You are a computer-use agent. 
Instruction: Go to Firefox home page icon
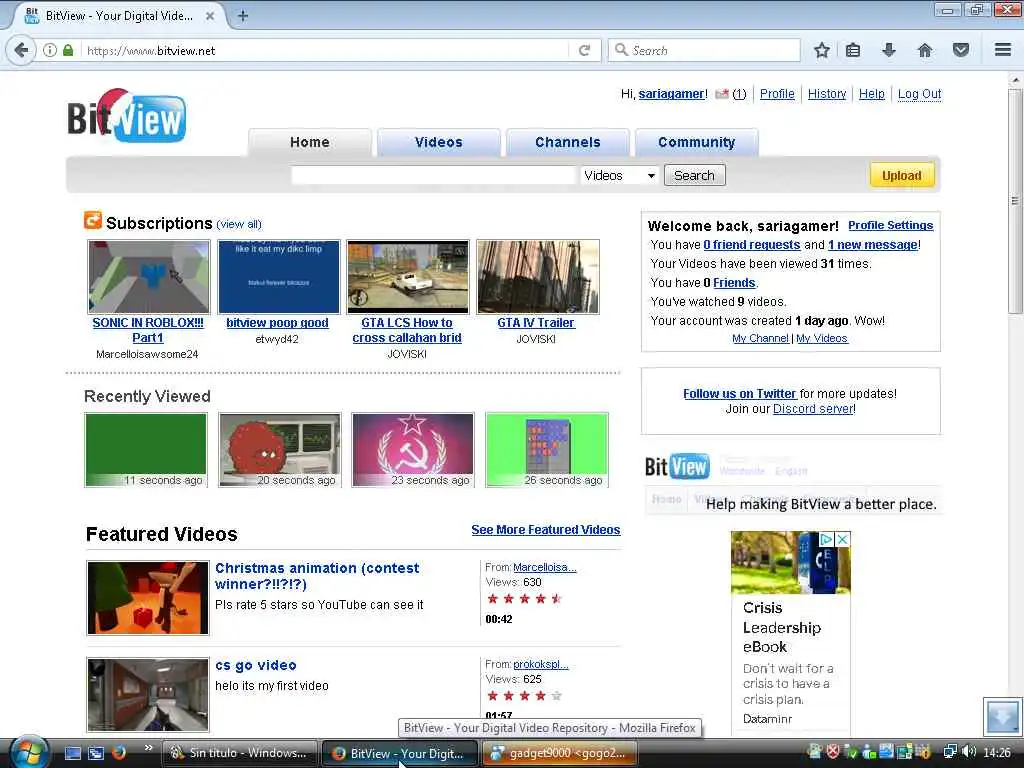click(925, 50)
